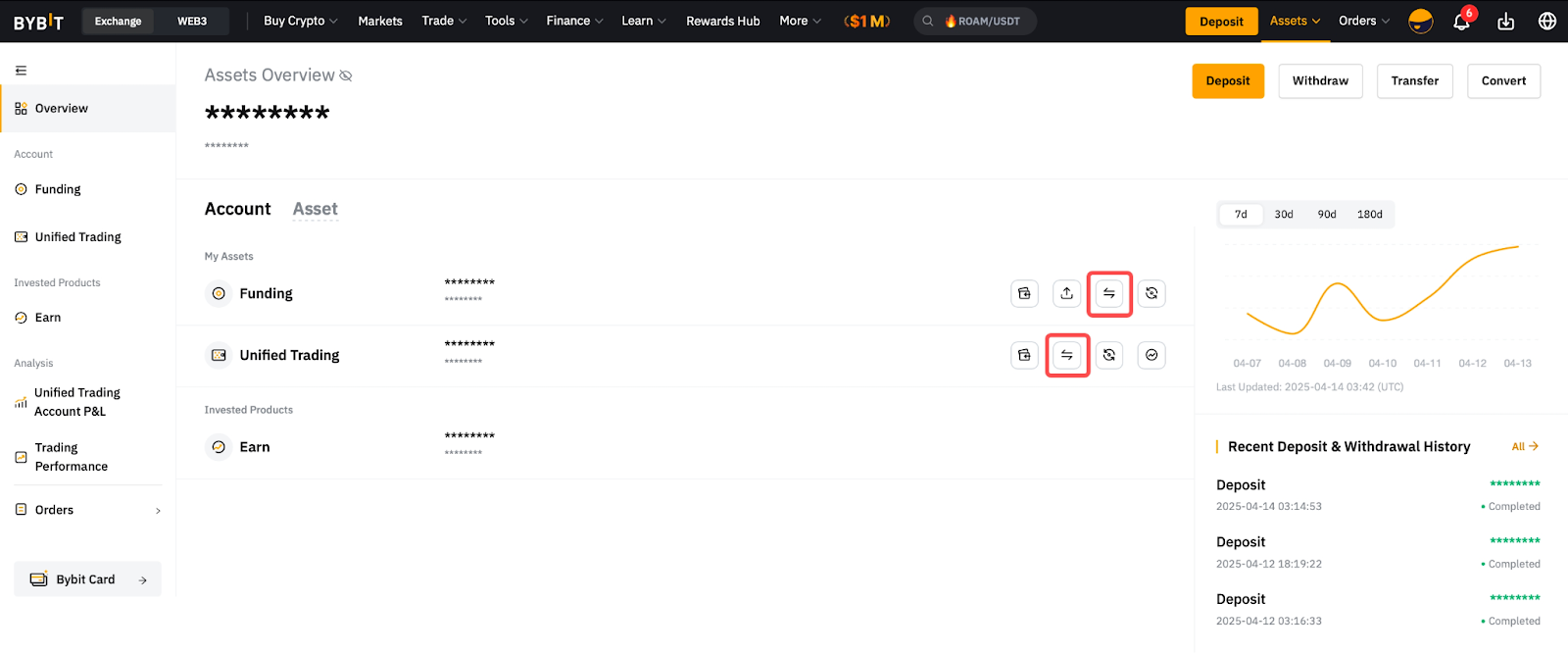Expand the Orders item in the sidebar

(88, 510)
